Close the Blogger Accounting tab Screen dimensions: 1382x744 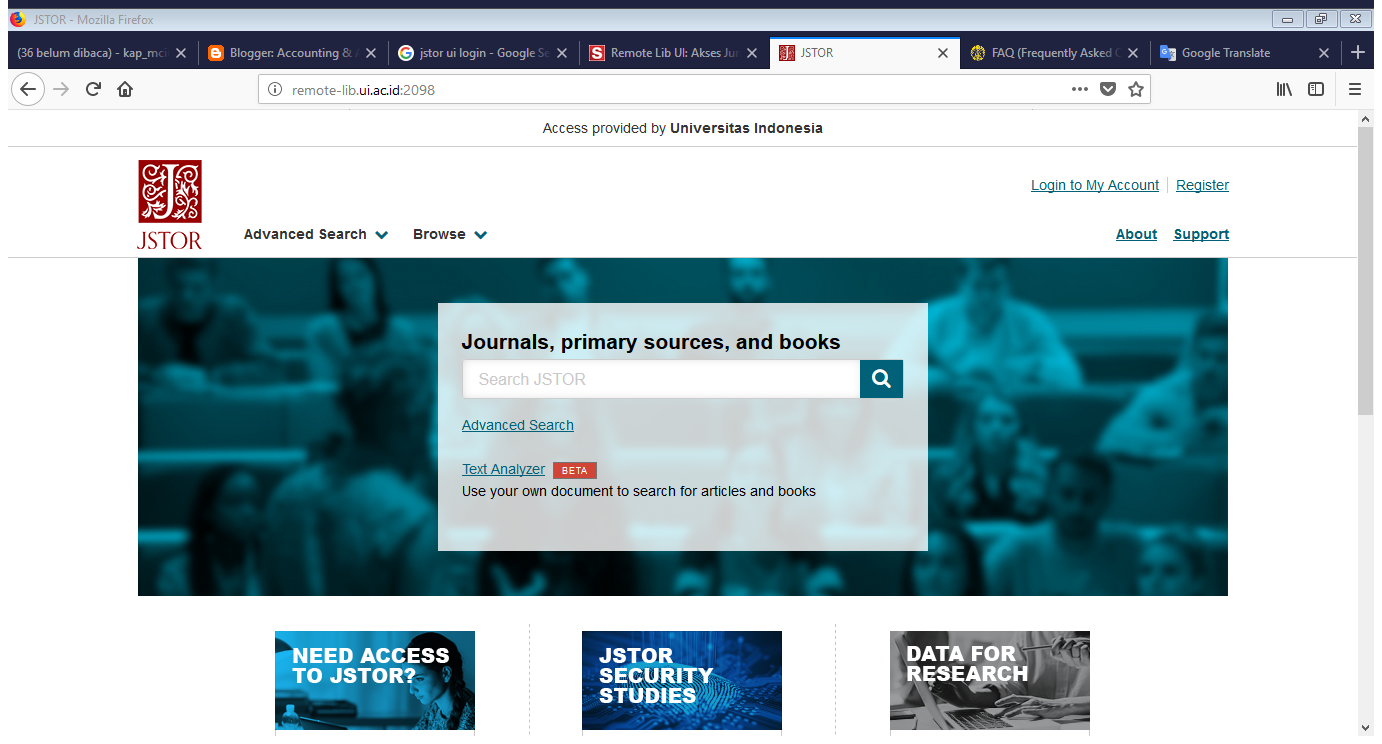coord(370,53)
